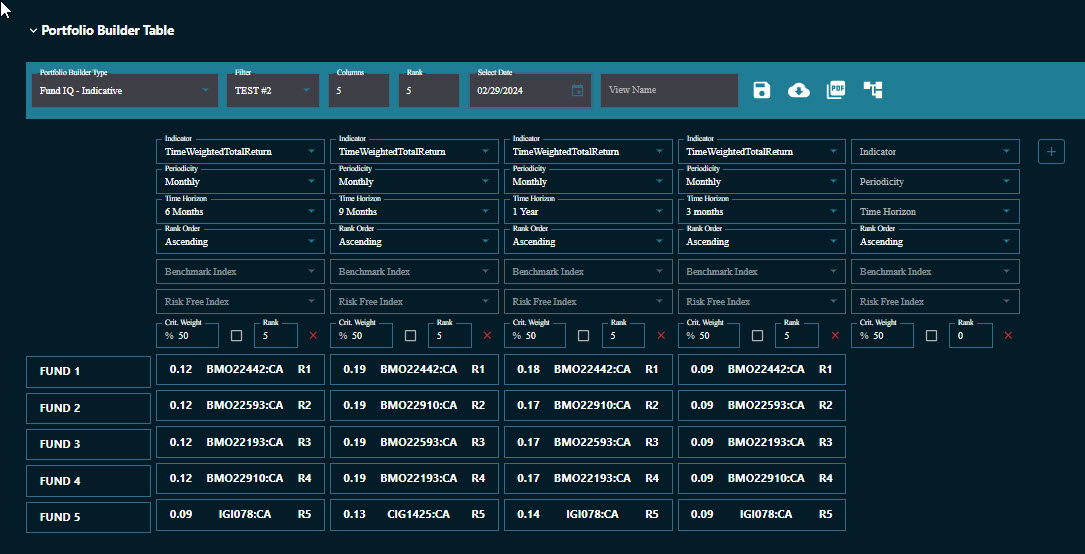
Task: Click the hierarchy tree icon in toolbar
Action: tap(873, 90)
